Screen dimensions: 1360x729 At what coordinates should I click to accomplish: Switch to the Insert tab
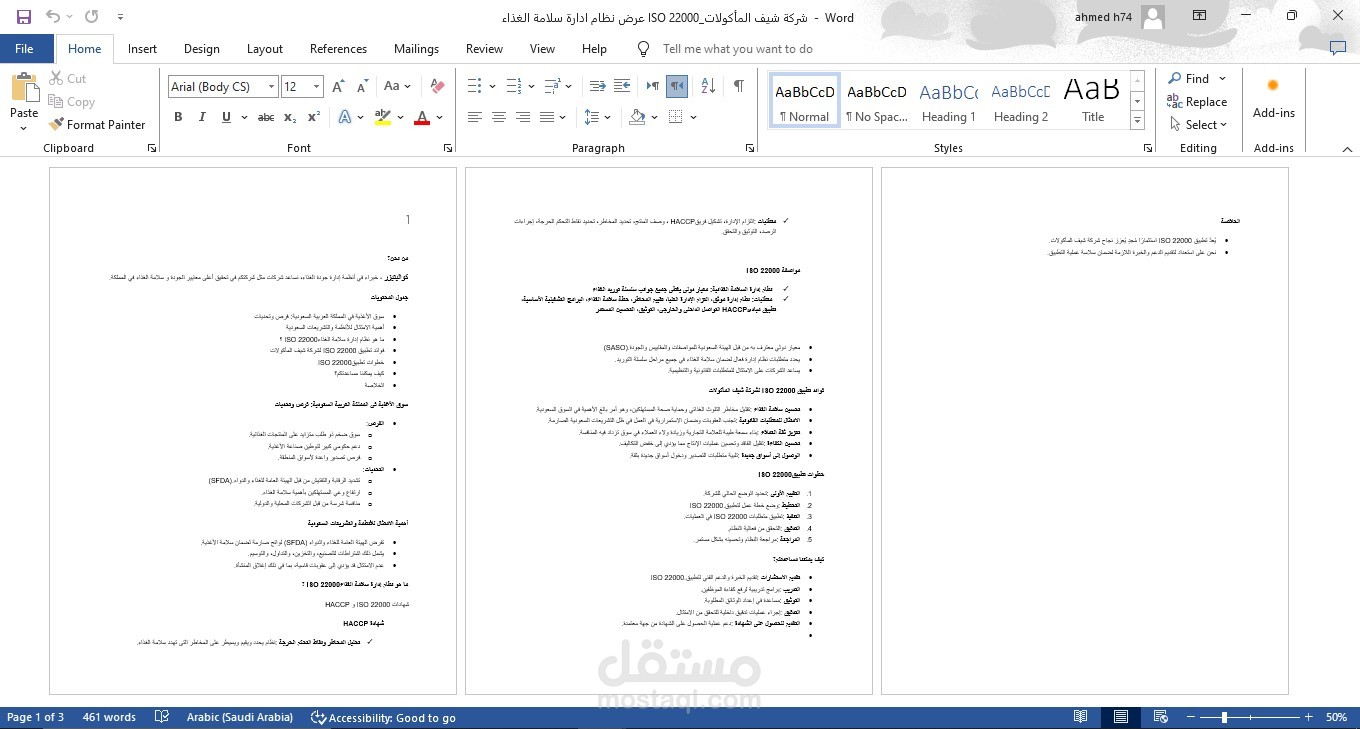[142, 48]
